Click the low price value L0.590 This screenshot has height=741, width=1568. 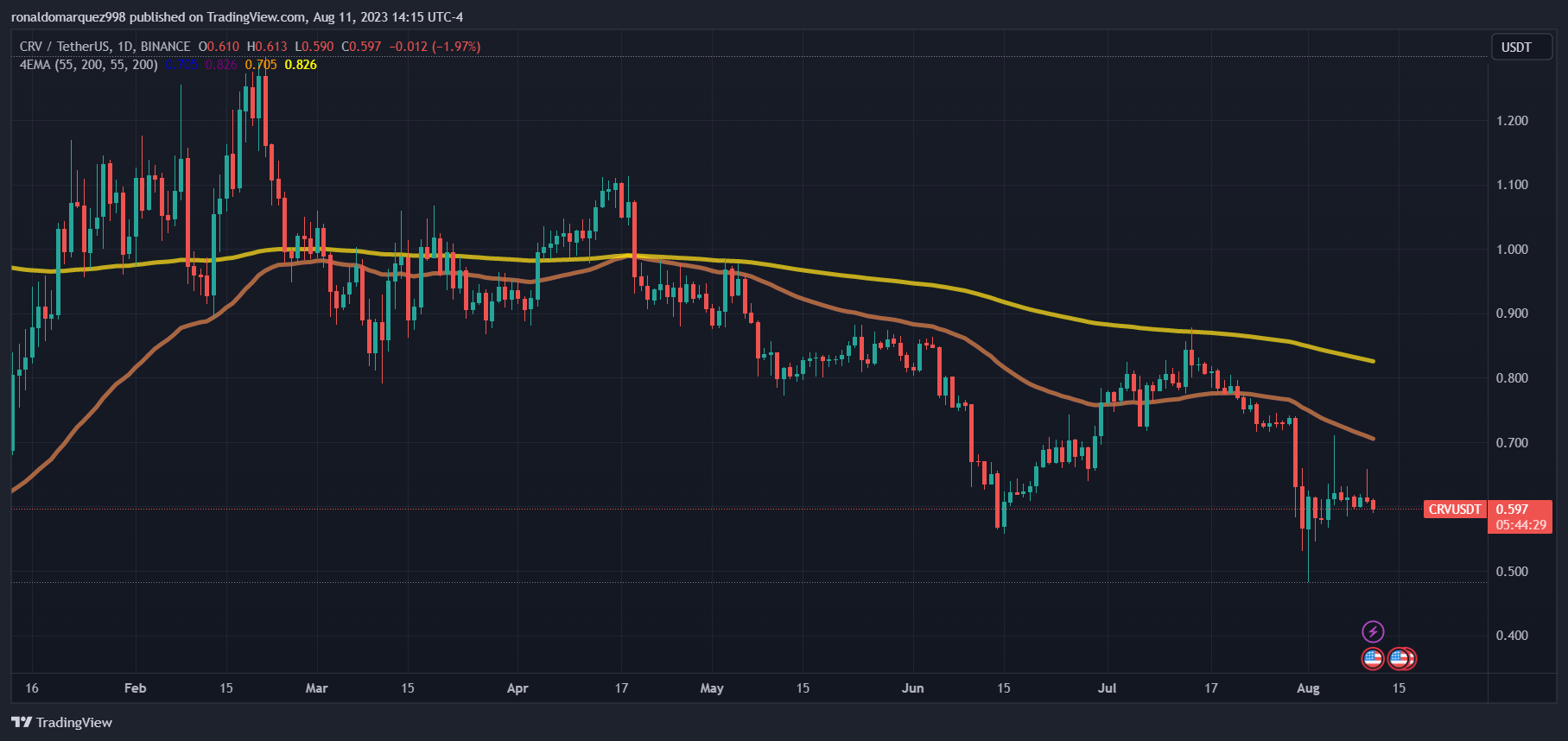tap(314, 47)
